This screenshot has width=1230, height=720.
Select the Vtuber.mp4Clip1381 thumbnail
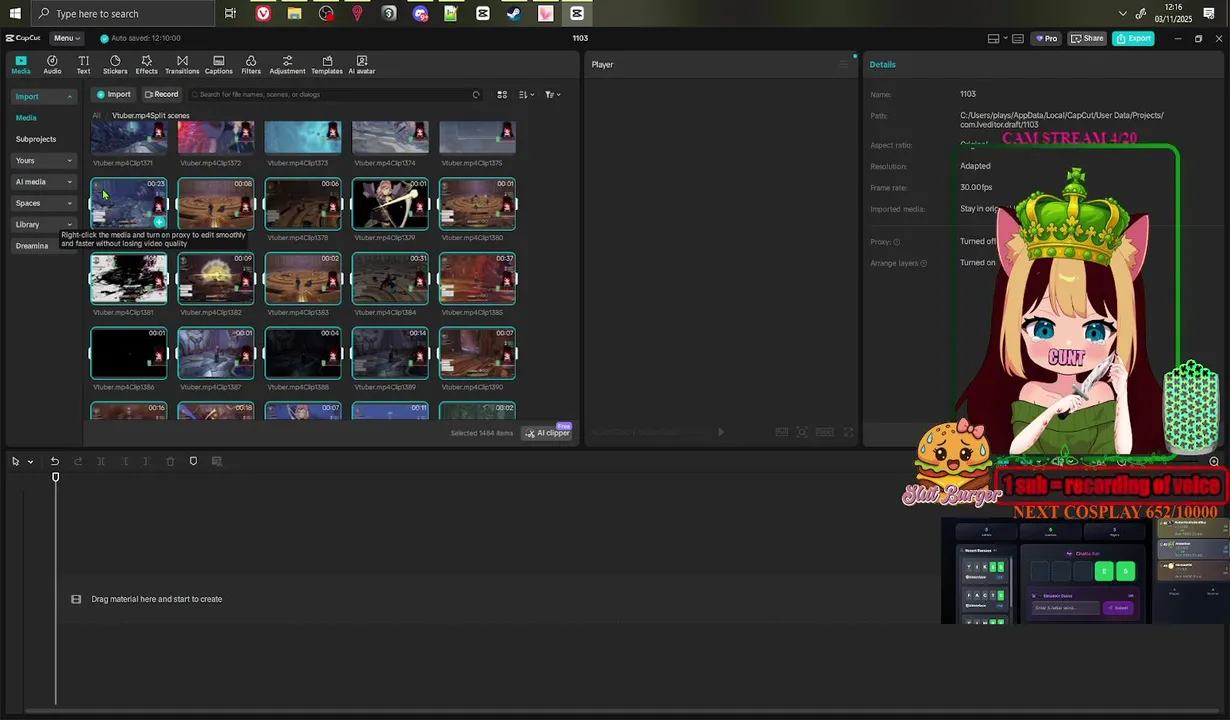[129, 278]
